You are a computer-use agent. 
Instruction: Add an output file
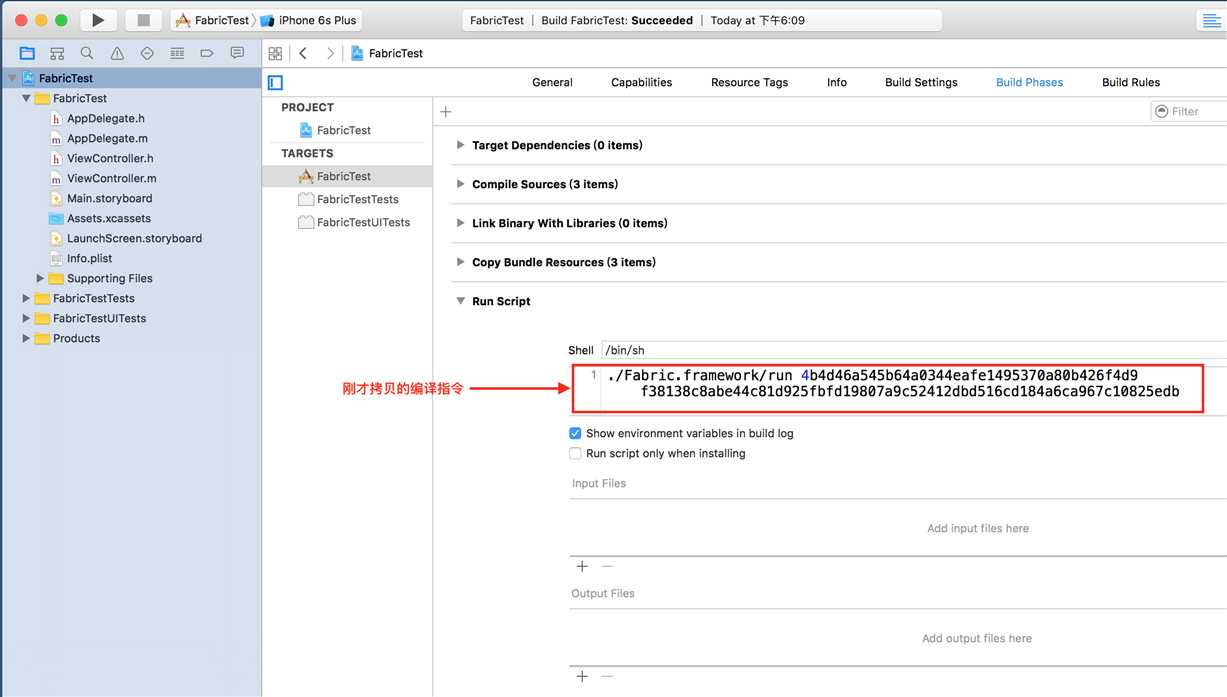[x=582, y=677]
